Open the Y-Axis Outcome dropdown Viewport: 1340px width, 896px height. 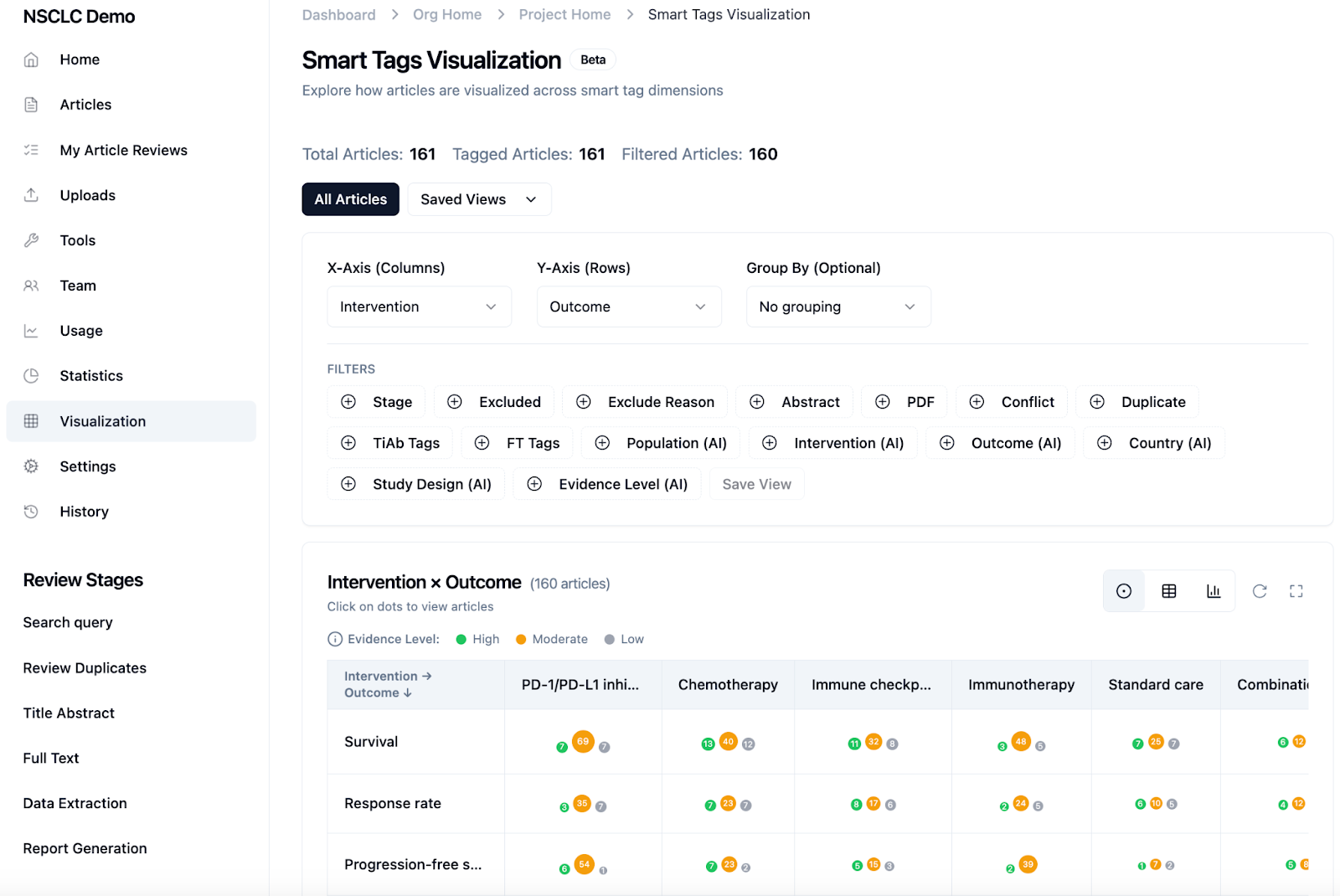coord(628,306)
